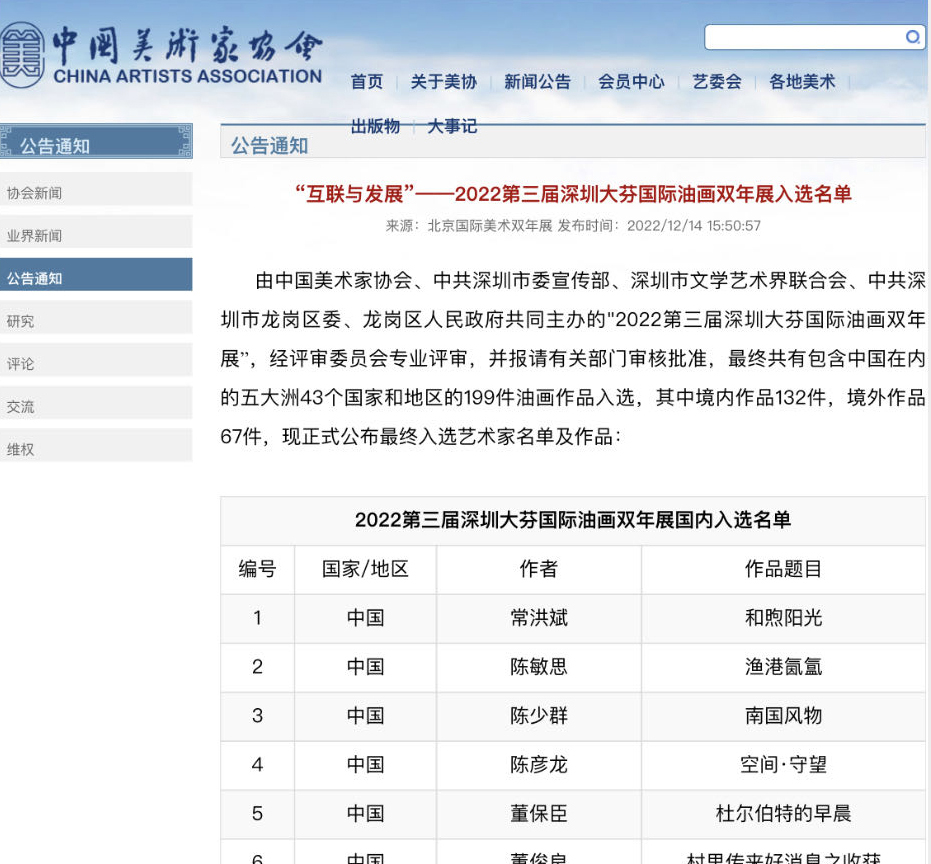Click table cell with artist 常洪斌

tap(538, 618)
